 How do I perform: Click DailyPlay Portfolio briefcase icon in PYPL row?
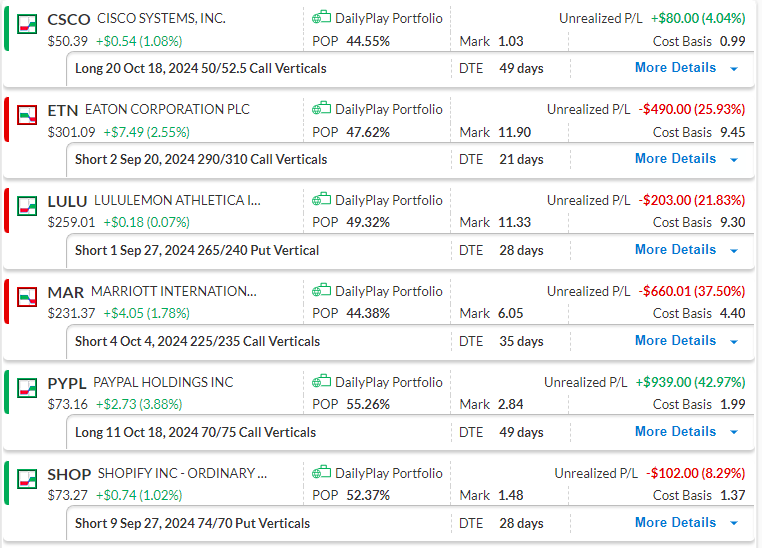(321, 381)
